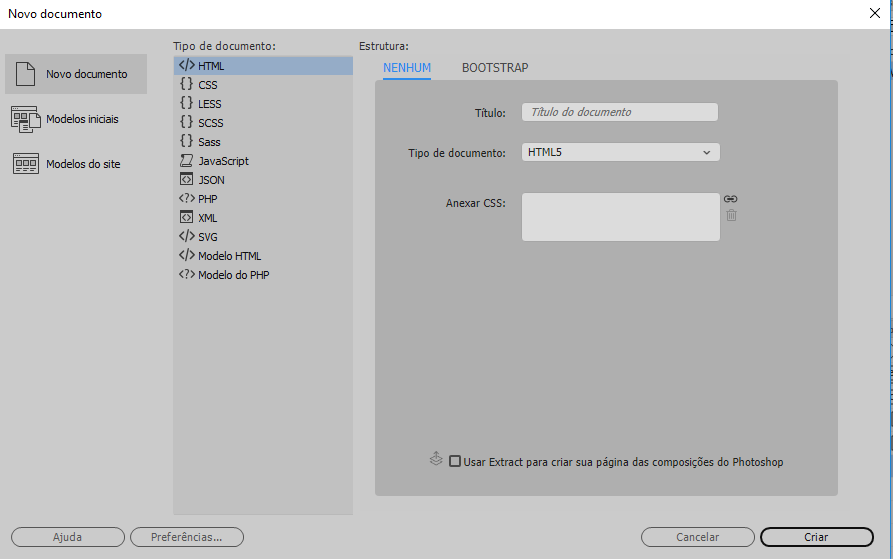The height and width of the screenshot is (559, 893).
Task: Click the HTML code icon in document type list
Action: click(x=186, y=65)
